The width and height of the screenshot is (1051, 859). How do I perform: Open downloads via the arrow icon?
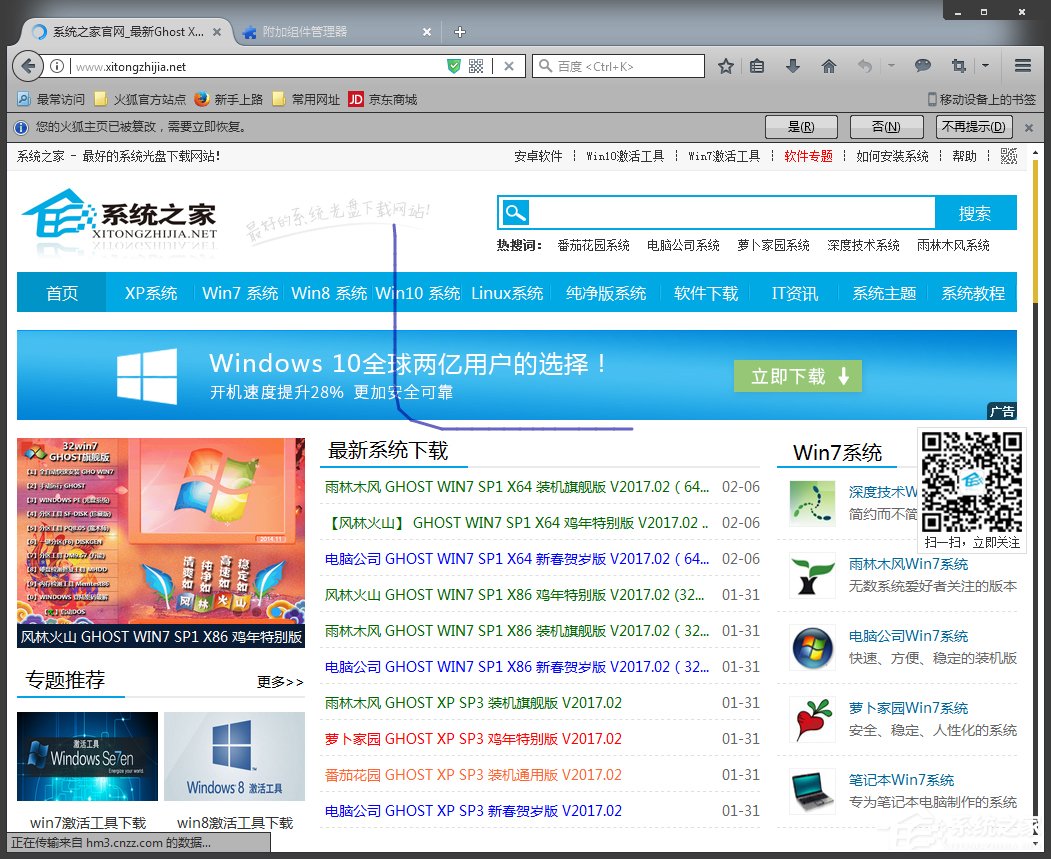[x=793, y=65]
